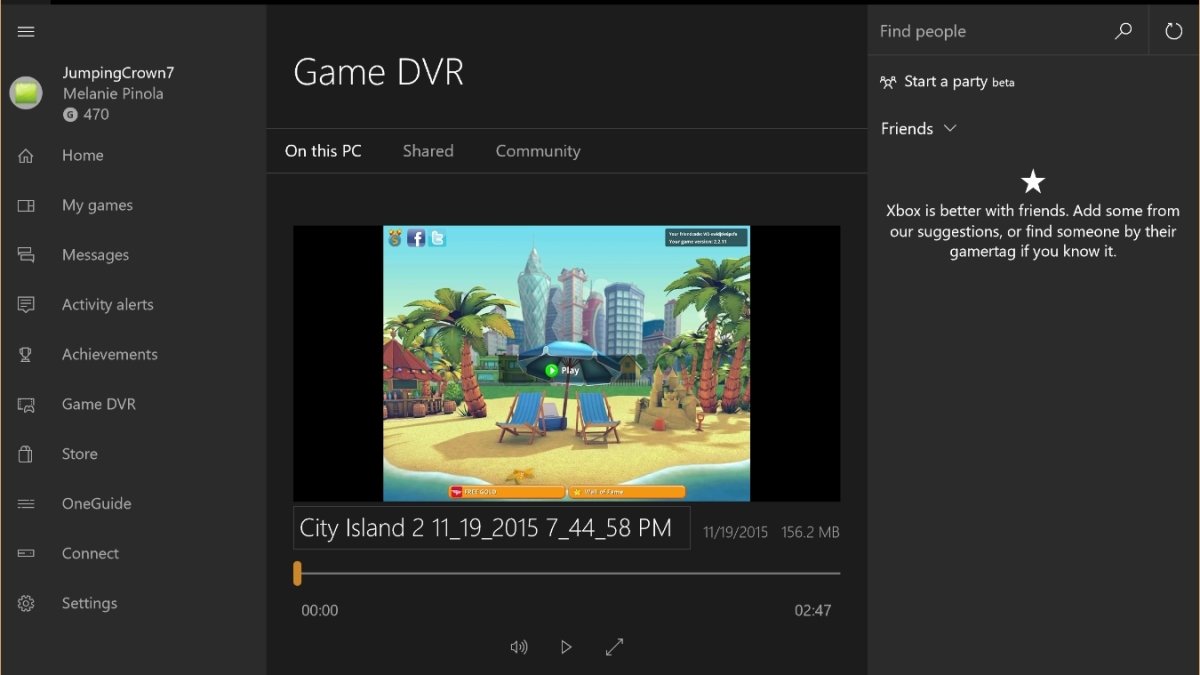Open the Store bag icon
The image size is (1200, 675).
(26, 454)
